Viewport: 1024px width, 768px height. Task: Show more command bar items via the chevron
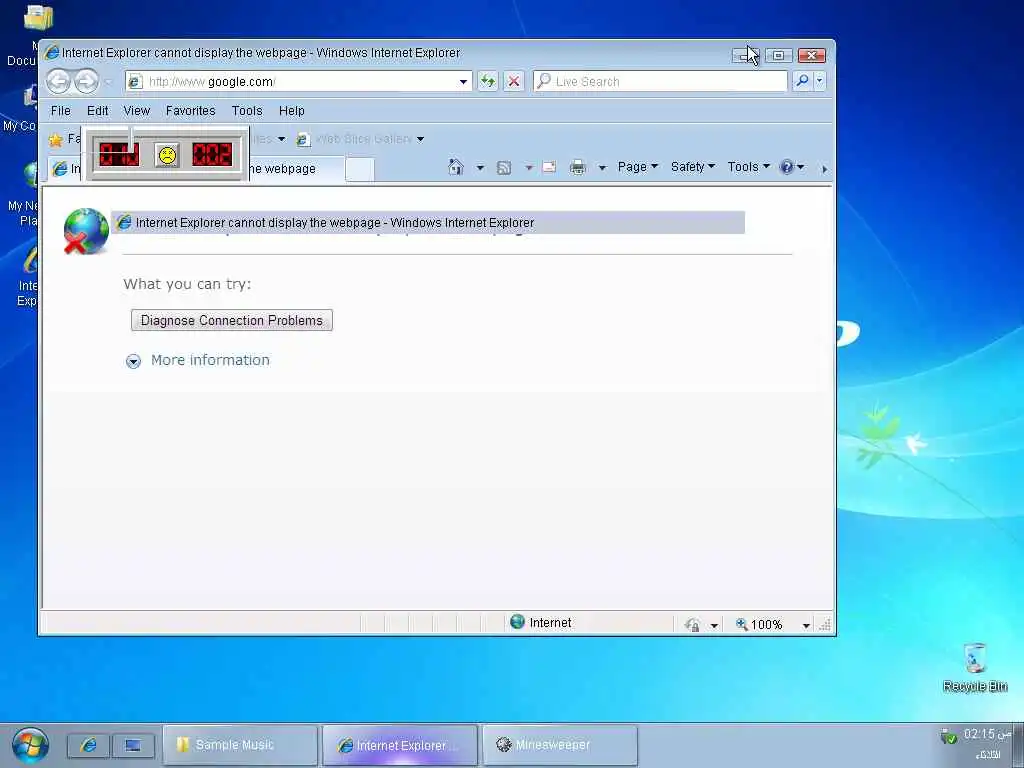click(824, 169)
